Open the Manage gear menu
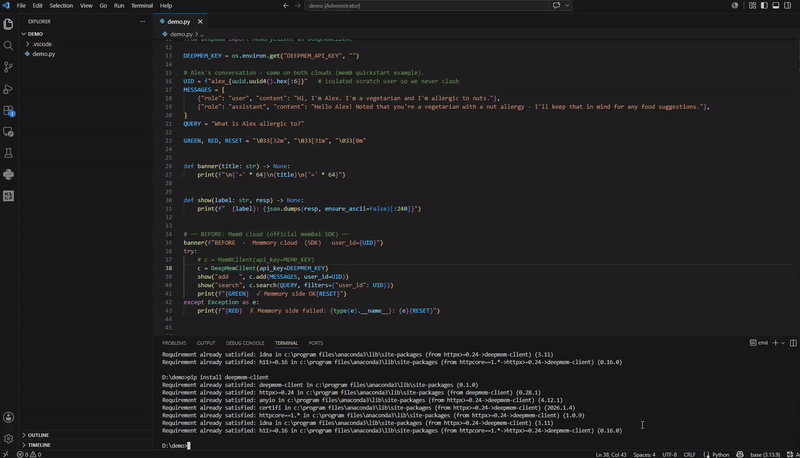 [8, 439]
